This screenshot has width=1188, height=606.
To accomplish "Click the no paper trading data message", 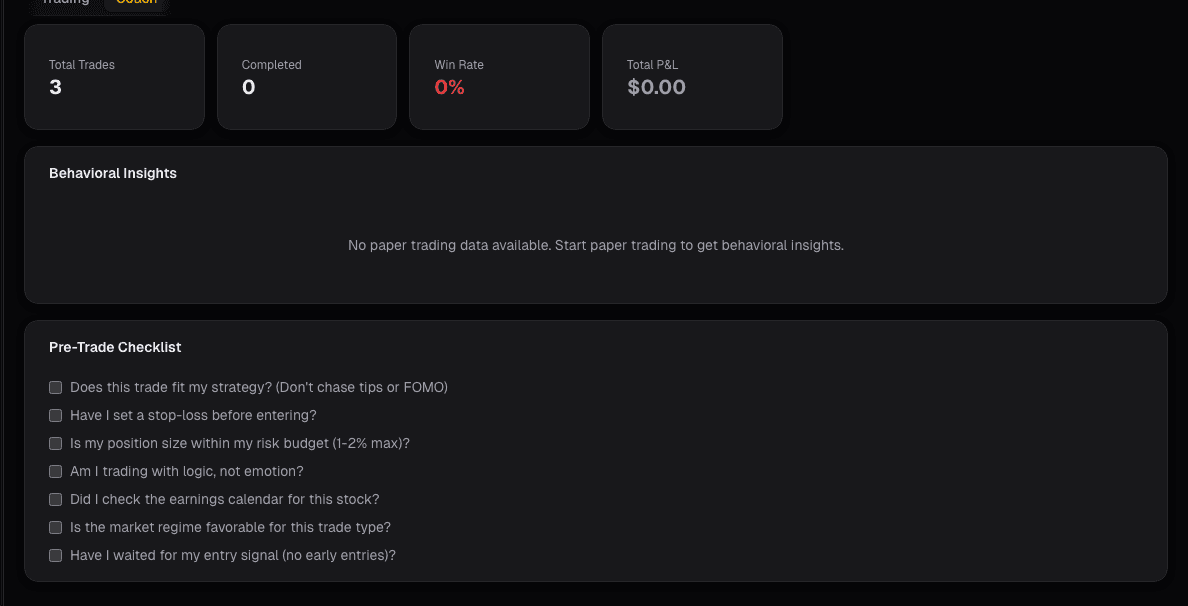I will (x=595, y=245).
